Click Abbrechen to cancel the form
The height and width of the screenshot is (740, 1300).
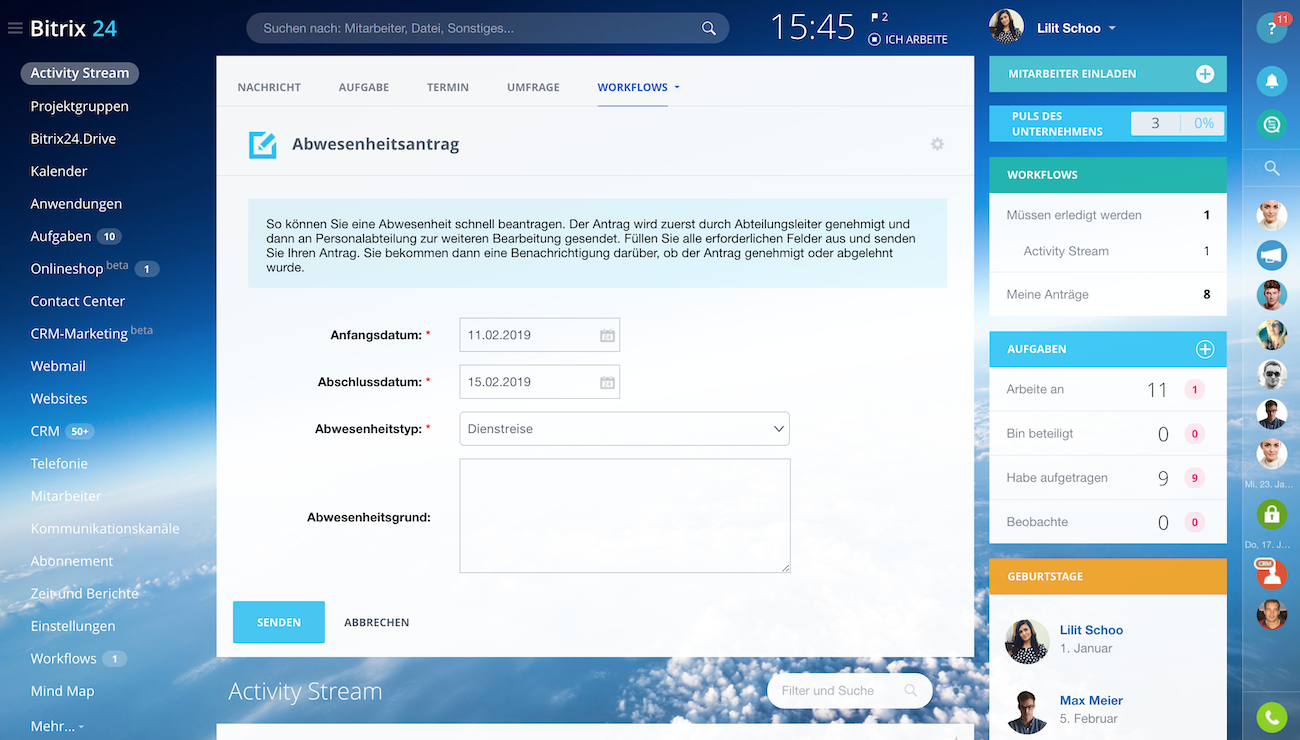[377, 622]
